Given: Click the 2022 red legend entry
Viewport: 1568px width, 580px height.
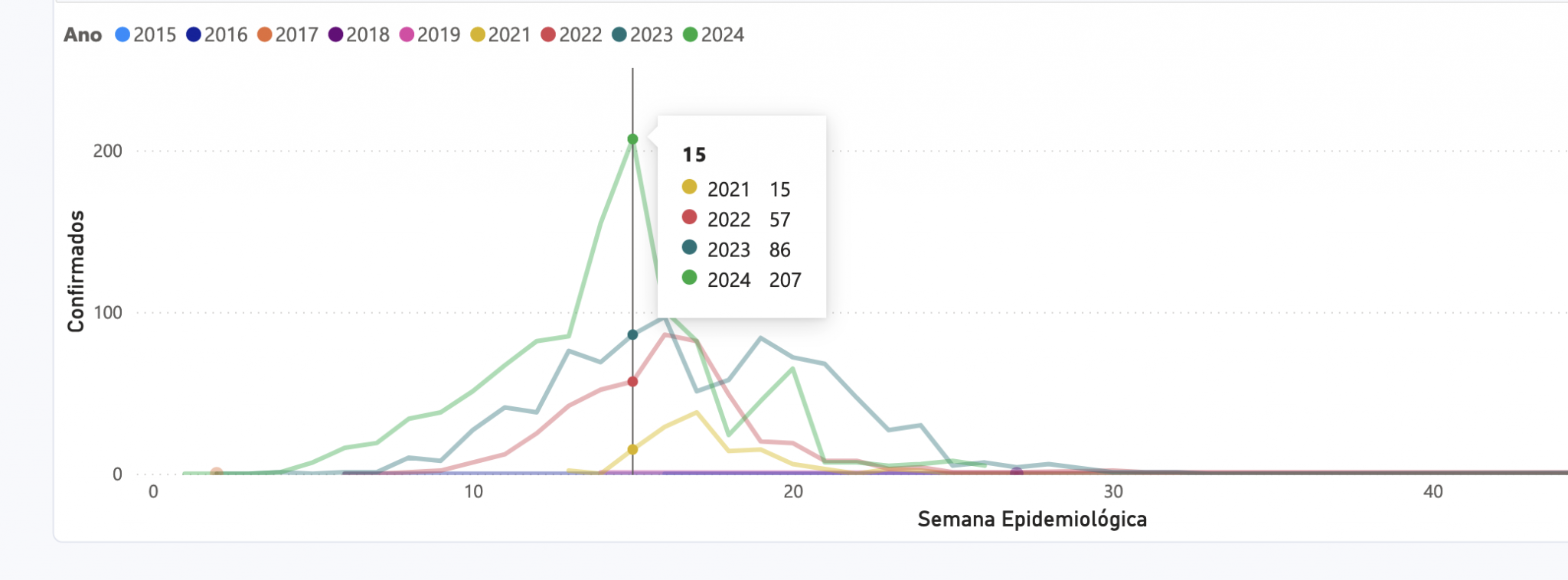Looking at the screenshot, I should point(571,35).
